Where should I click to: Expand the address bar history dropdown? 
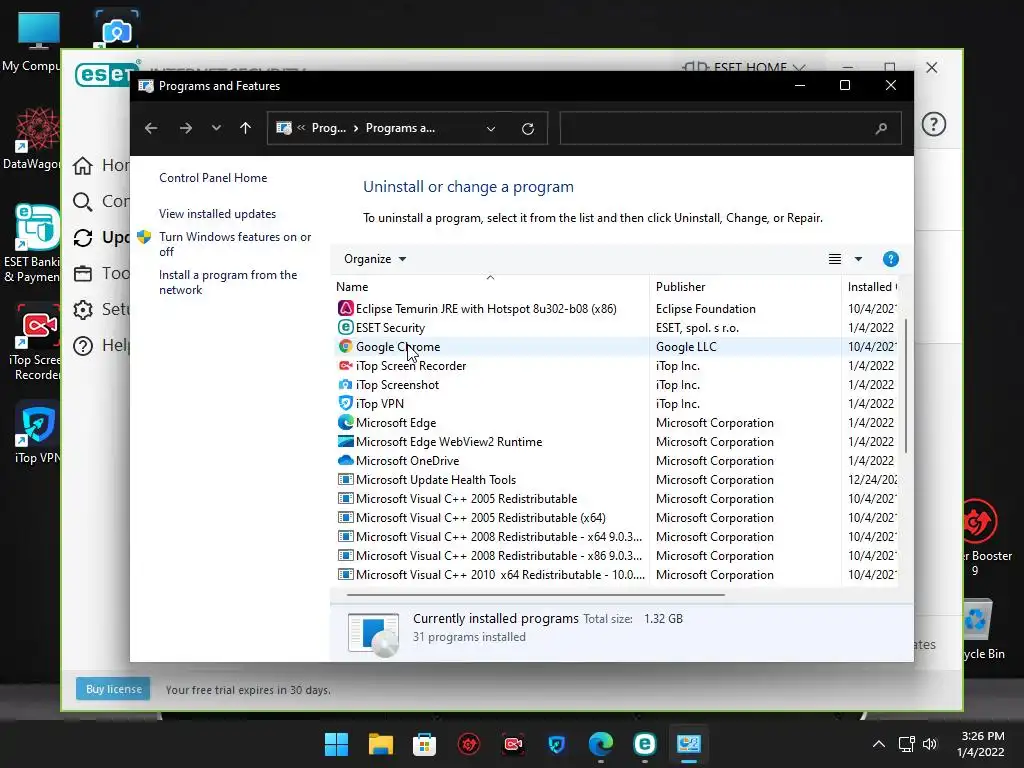[491, 129]
